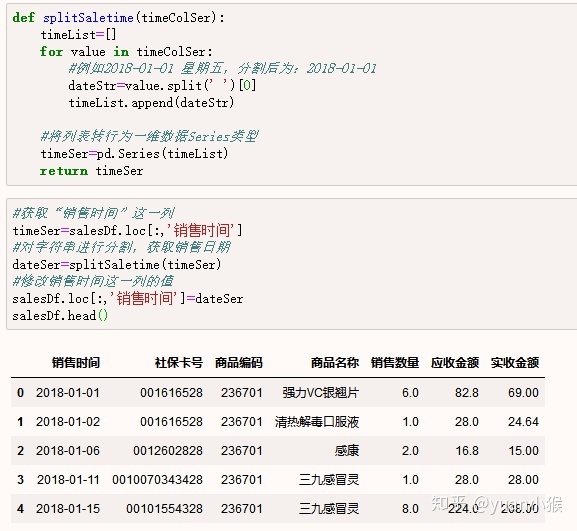Screen dimensions: 577x531
Task: Click the amount cell '16.8'
Action: [x=467, y=451]
